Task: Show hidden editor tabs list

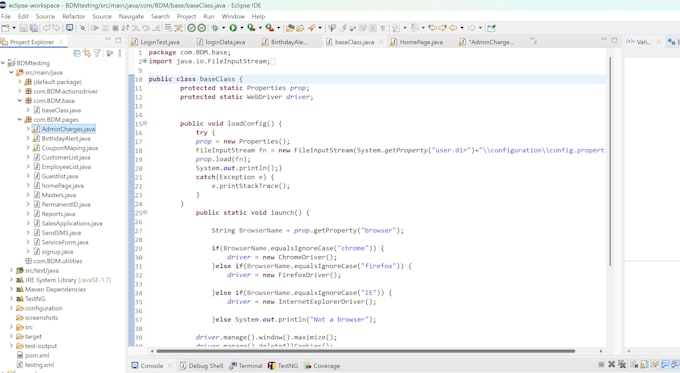Action: 533,41
